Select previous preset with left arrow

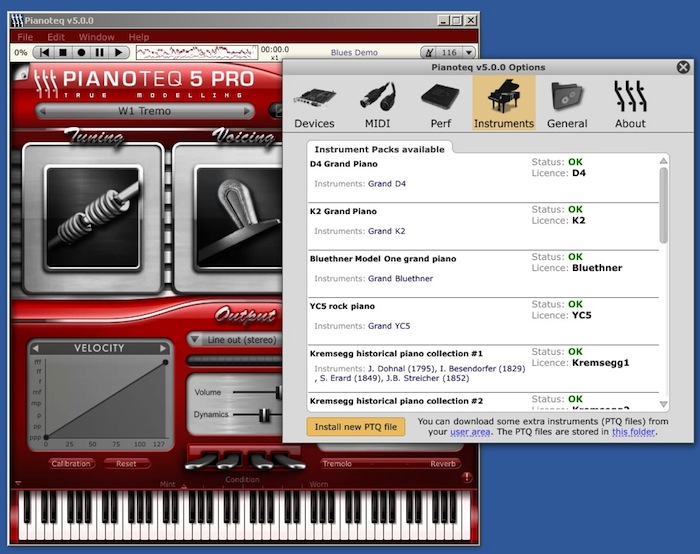[x=43, y=111]
